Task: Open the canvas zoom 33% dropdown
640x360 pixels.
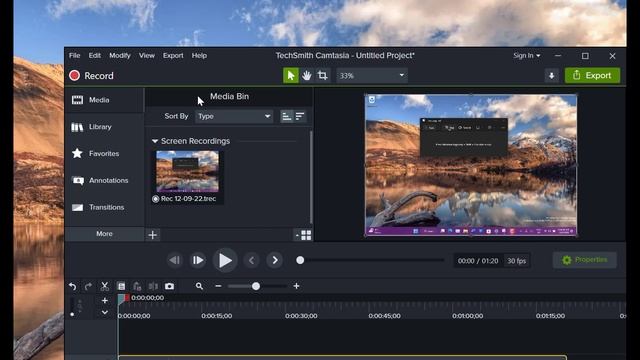Action: pos(371,76)
